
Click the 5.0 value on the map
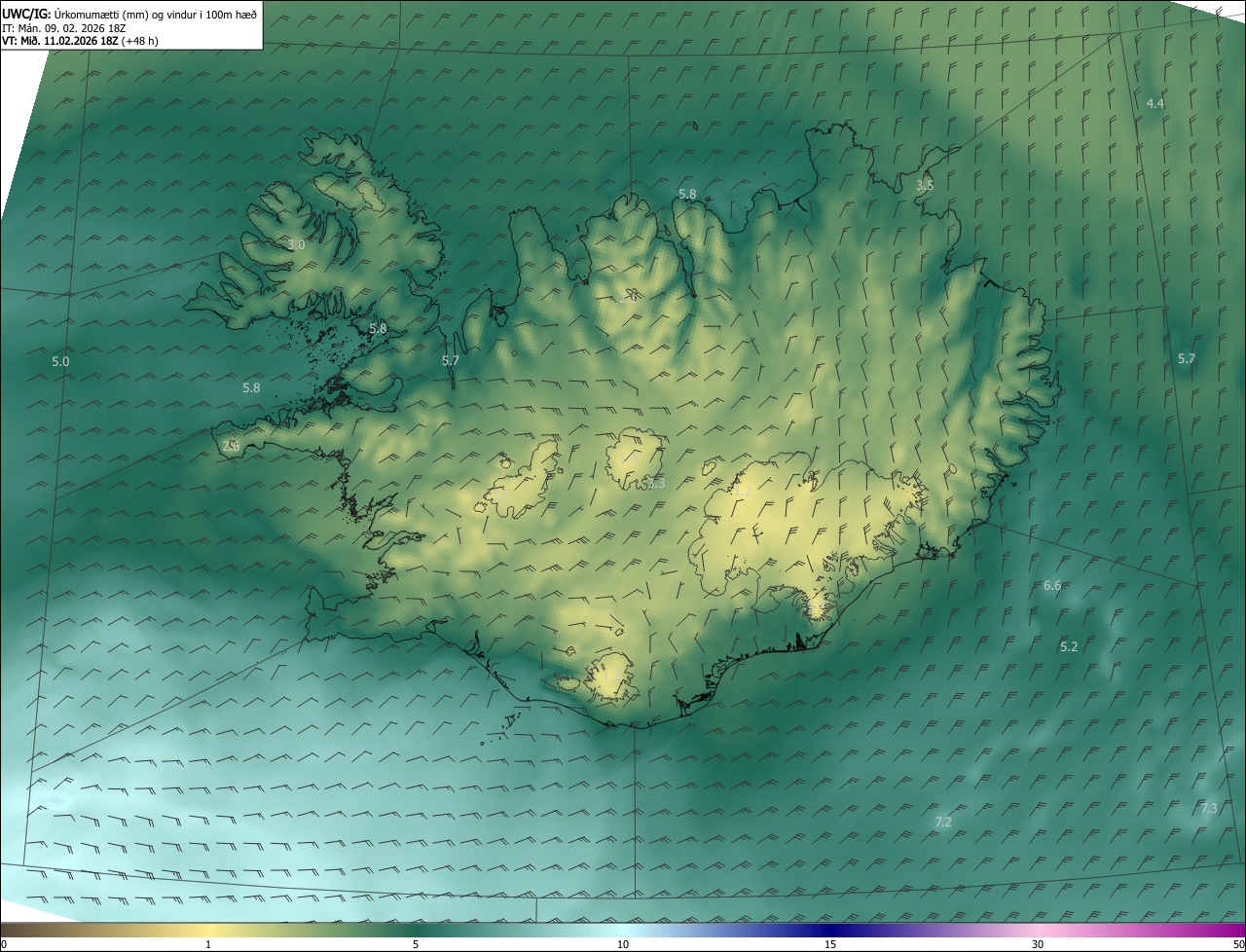click(60, 361)
